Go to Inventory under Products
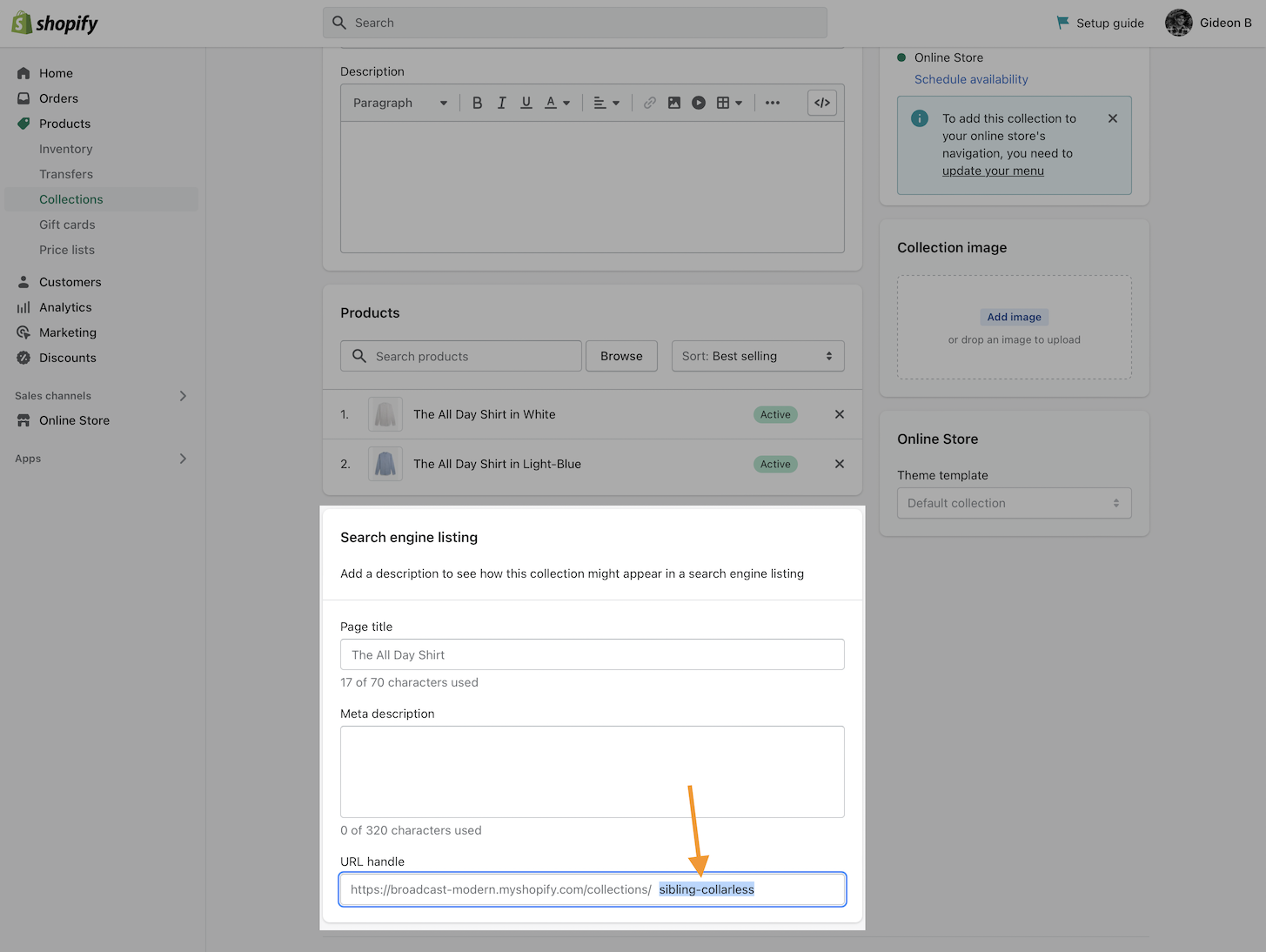1266x952 pixels. (65, 149)
